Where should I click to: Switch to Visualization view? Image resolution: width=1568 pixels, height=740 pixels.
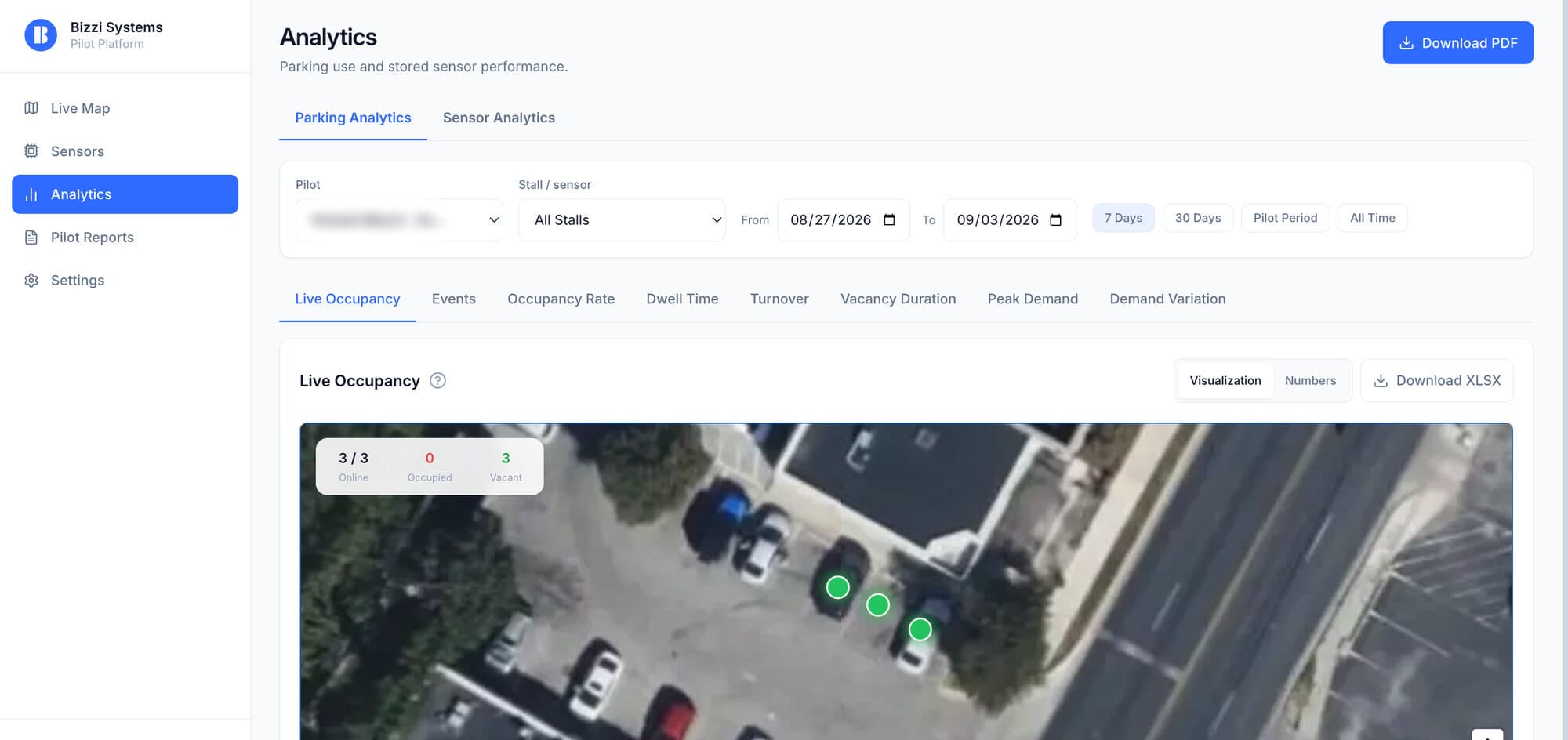(1225, 381)
